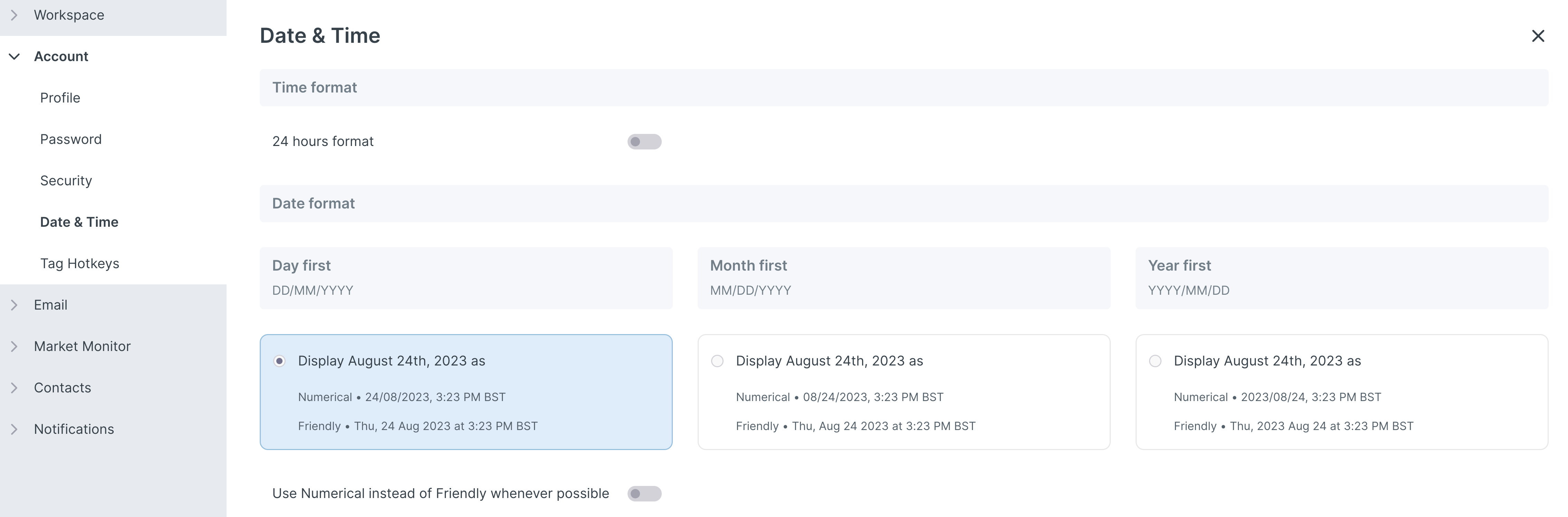
Task: Click the Year first YYYY/MM/DD header card
Action: [x=1341, y=278]
